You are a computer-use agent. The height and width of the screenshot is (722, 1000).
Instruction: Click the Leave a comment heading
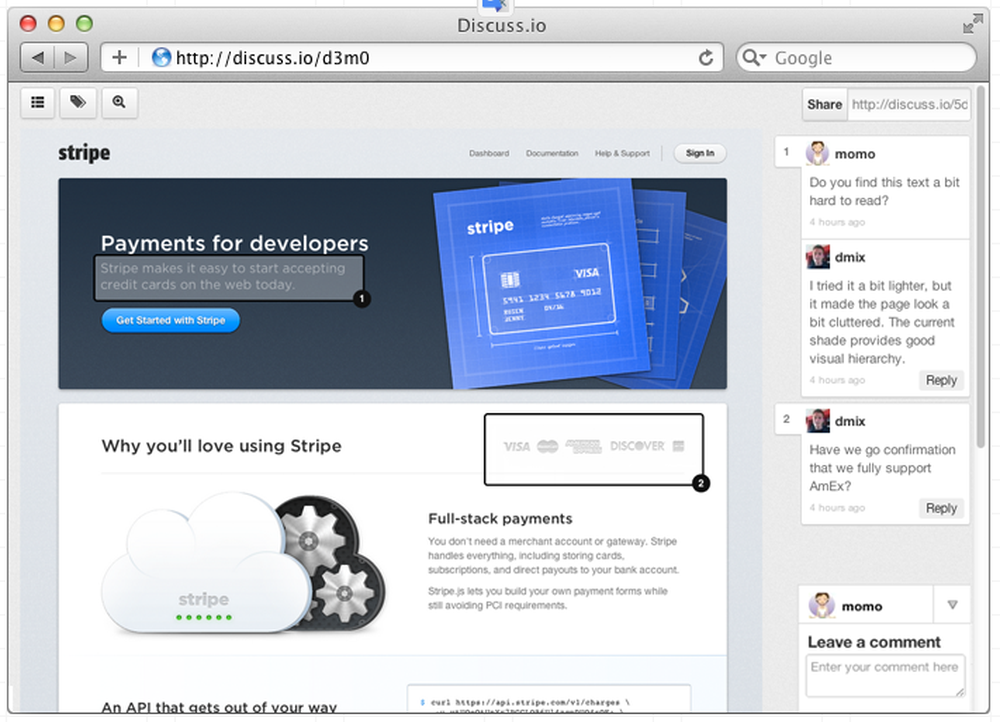point(874,642)
